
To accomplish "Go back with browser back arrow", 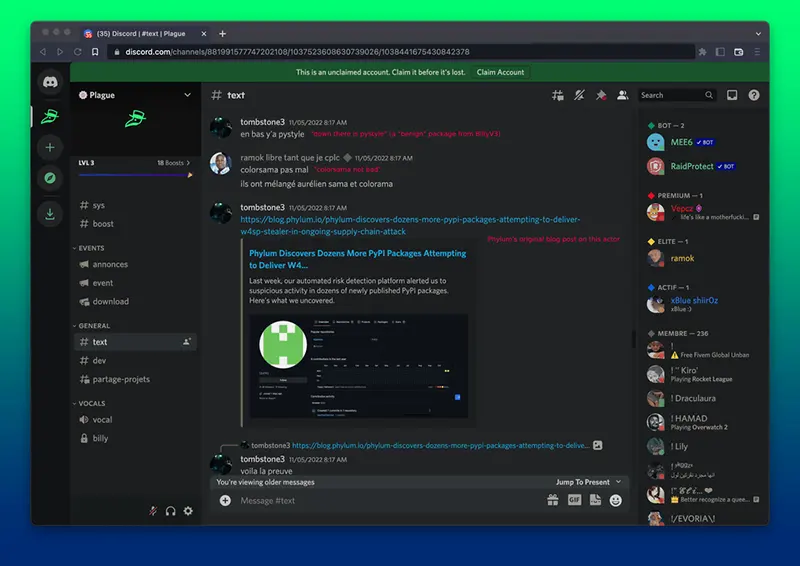I will click(43, 52).
